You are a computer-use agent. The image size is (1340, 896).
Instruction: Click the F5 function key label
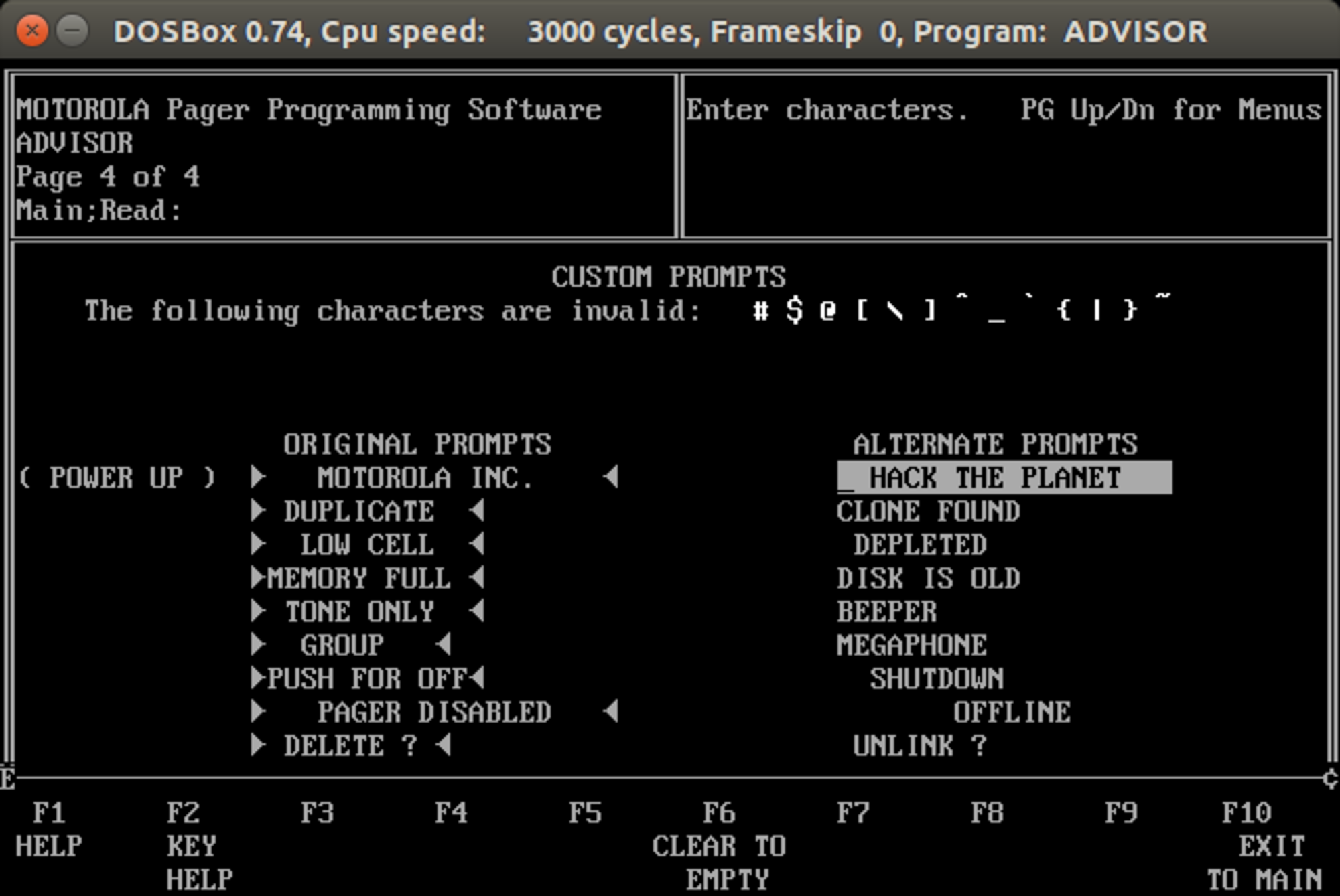click(x=585, y=813)
